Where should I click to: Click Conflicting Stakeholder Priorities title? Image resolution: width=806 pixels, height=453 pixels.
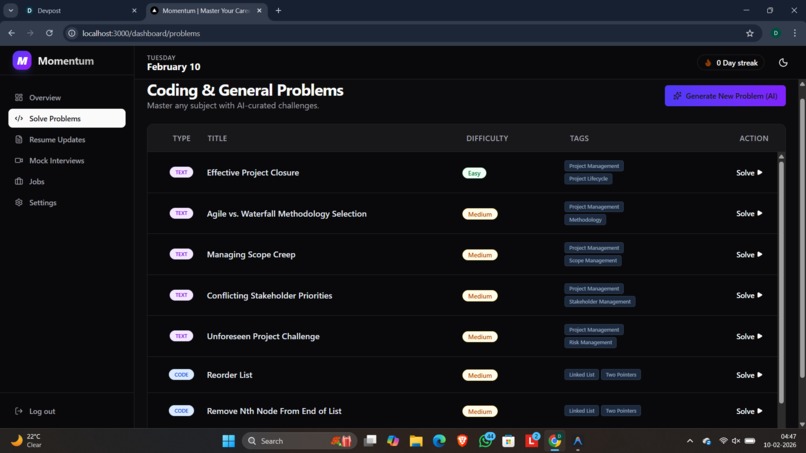pos(269,295)
